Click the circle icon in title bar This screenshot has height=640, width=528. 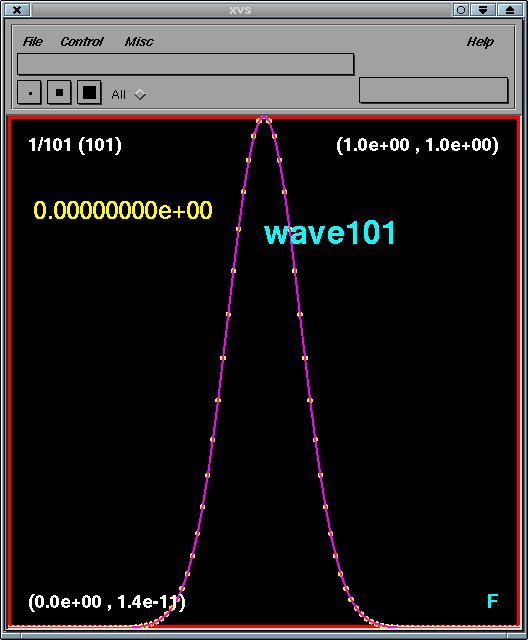(x=461, y=10)
